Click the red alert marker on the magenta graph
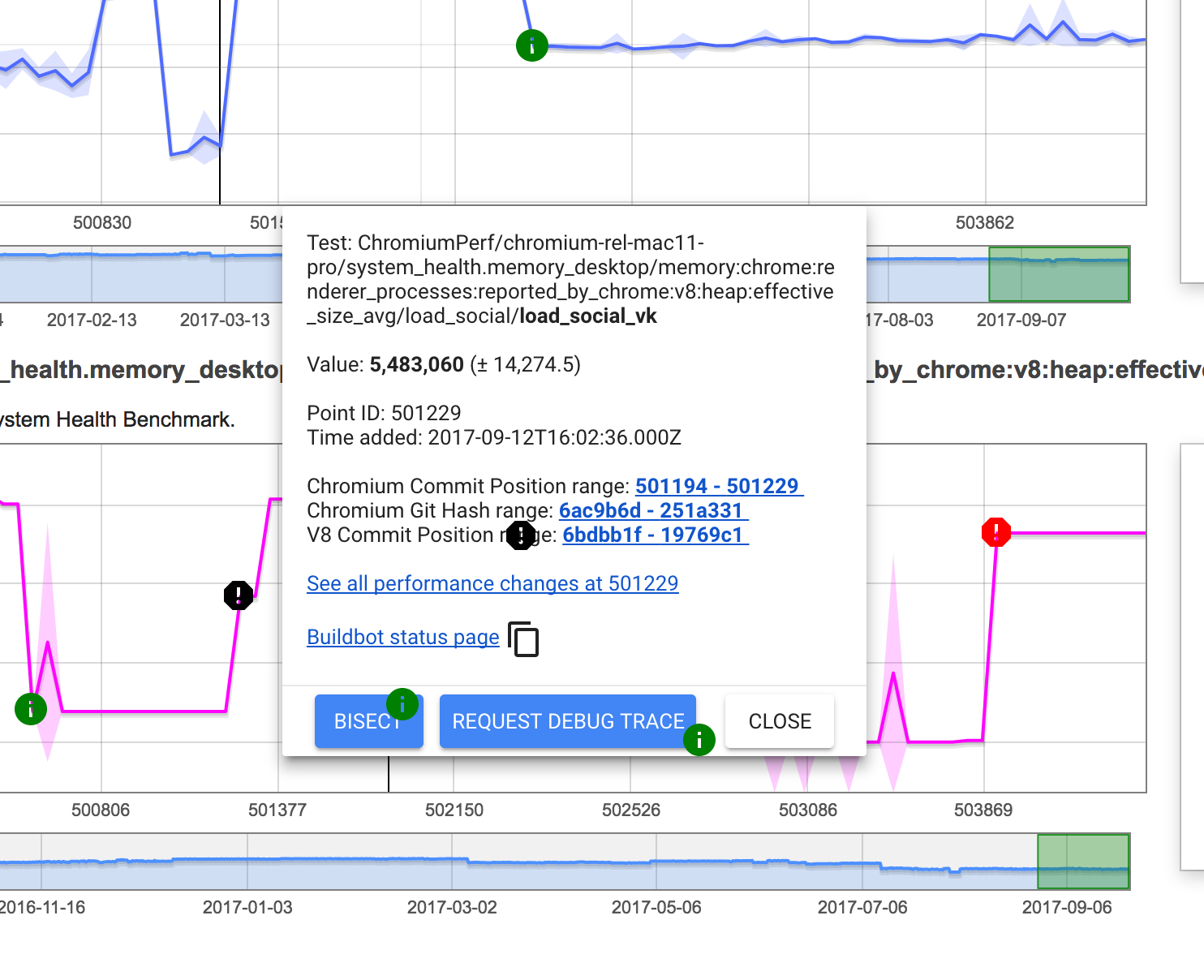This screenshot has width=1204, height=980. (x=995, y=532)
